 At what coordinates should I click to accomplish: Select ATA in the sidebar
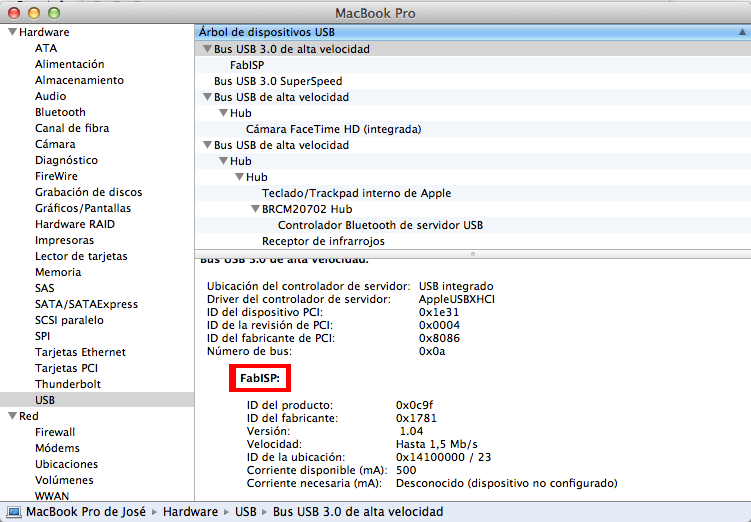pos(46,48)
